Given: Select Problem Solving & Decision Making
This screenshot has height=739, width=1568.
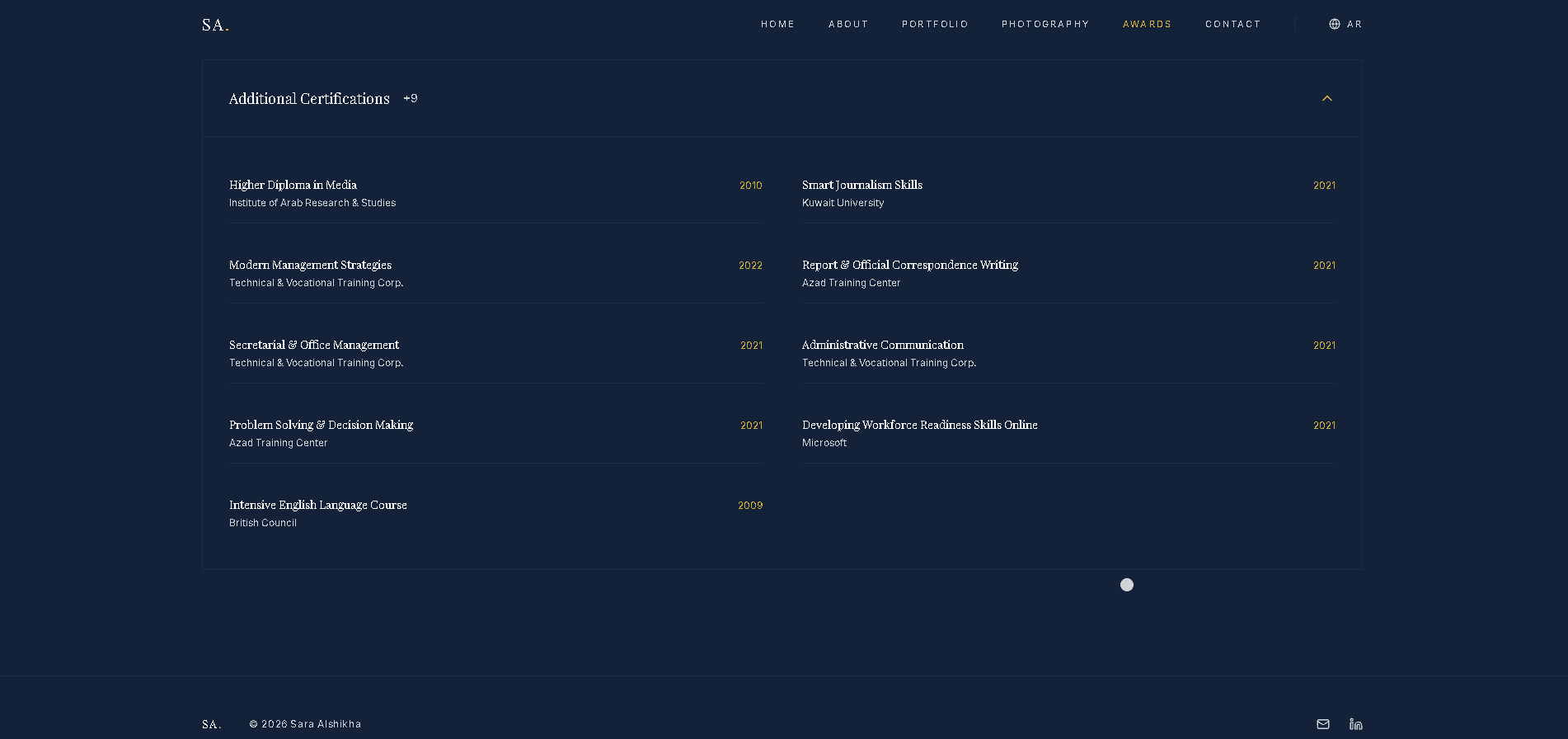Looking at the screenshot, I should [321, 425].
